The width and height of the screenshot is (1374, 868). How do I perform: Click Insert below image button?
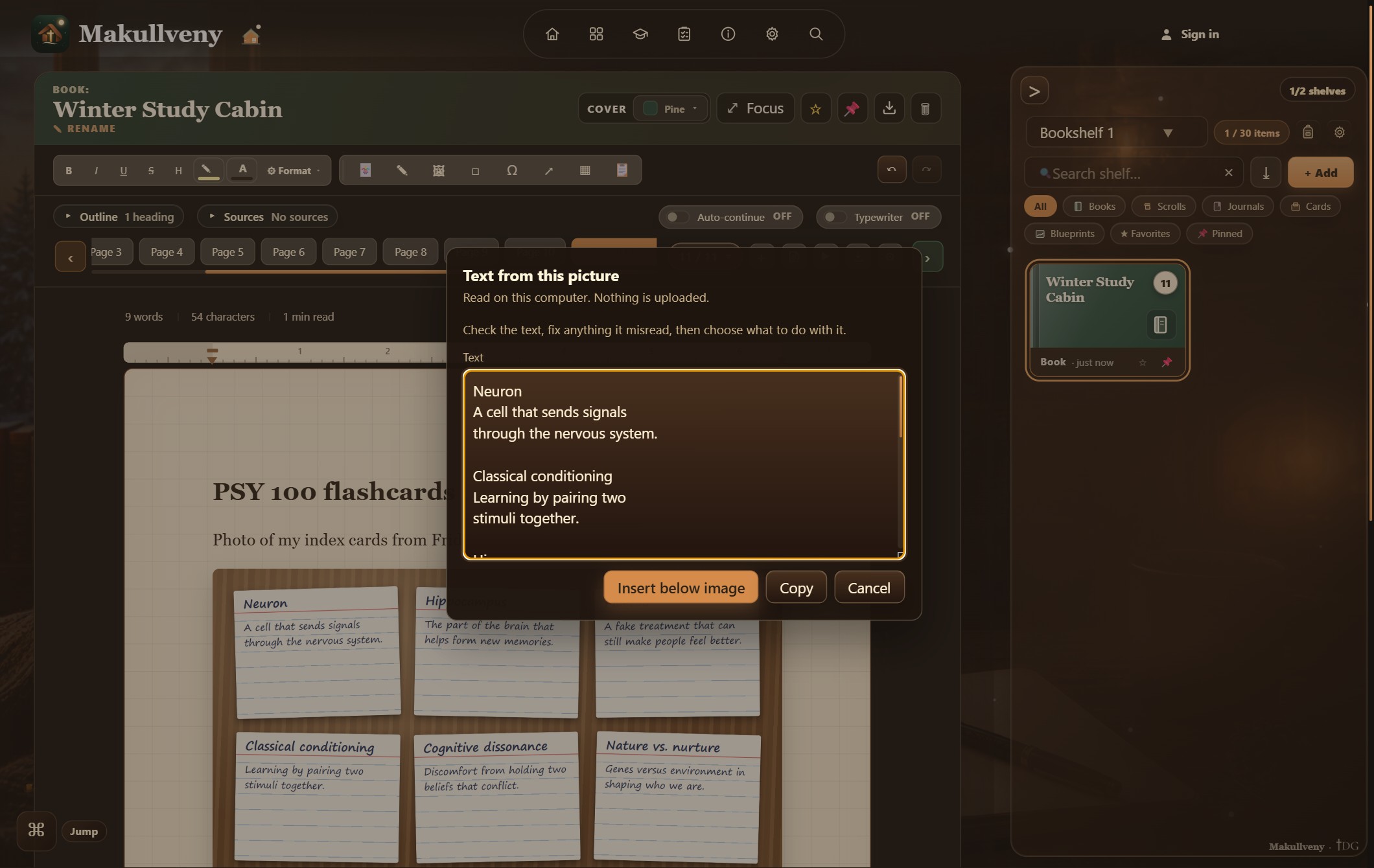(681, 588)
